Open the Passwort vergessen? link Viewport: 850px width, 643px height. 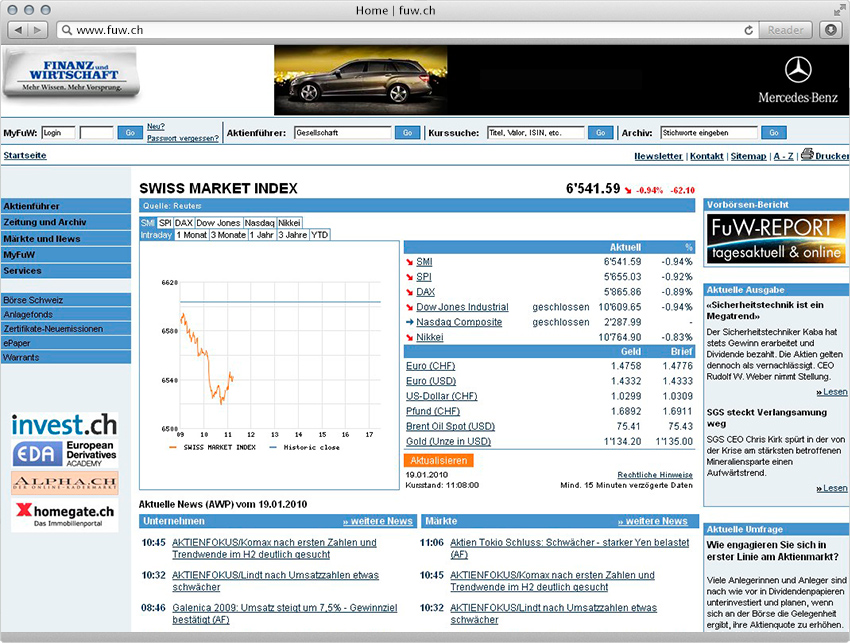click(183, 138)
